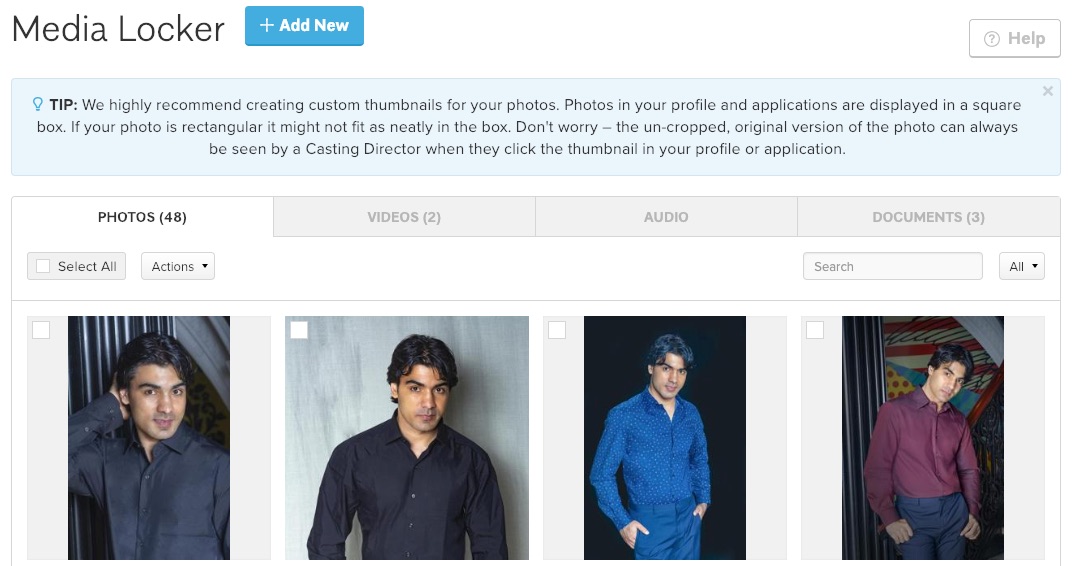This screenshot has width=1072, height=566.
Task: Expand the Actions dropdown
Action: pos(178,266)
